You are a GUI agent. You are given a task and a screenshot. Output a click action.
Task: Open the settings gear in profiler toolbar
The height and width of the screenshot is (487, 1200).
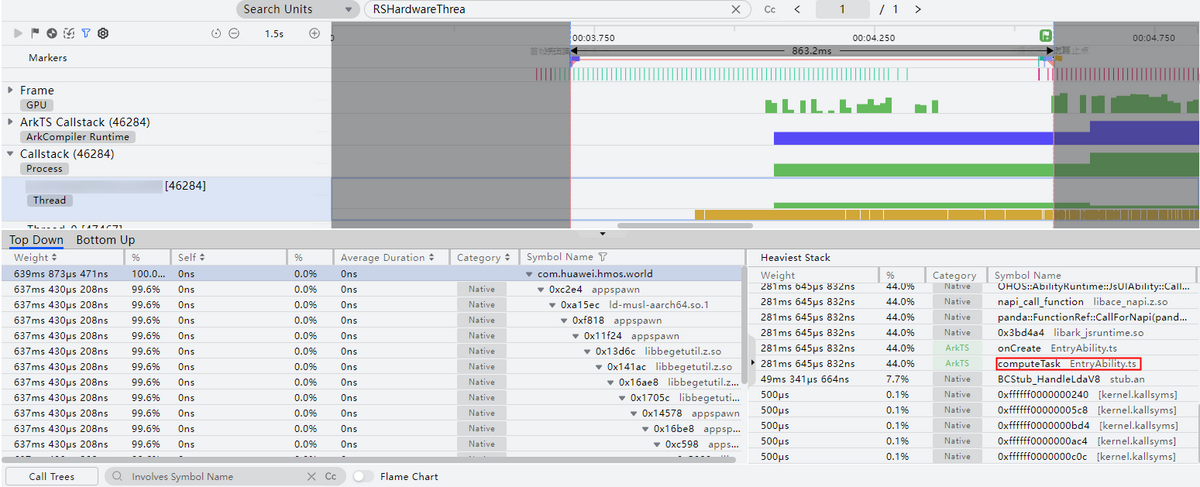tap(102, 33)
